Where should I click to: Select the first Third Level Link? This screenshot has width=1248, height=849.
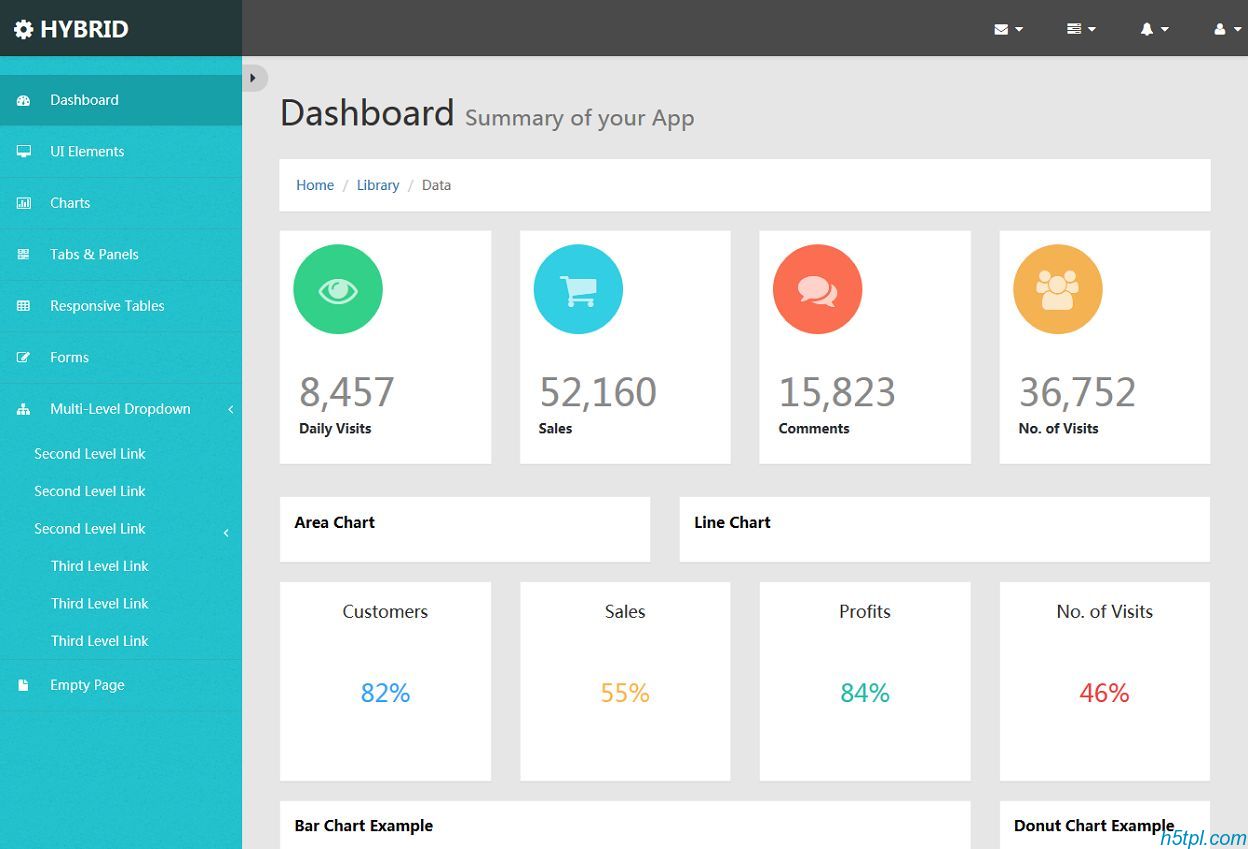100,566
